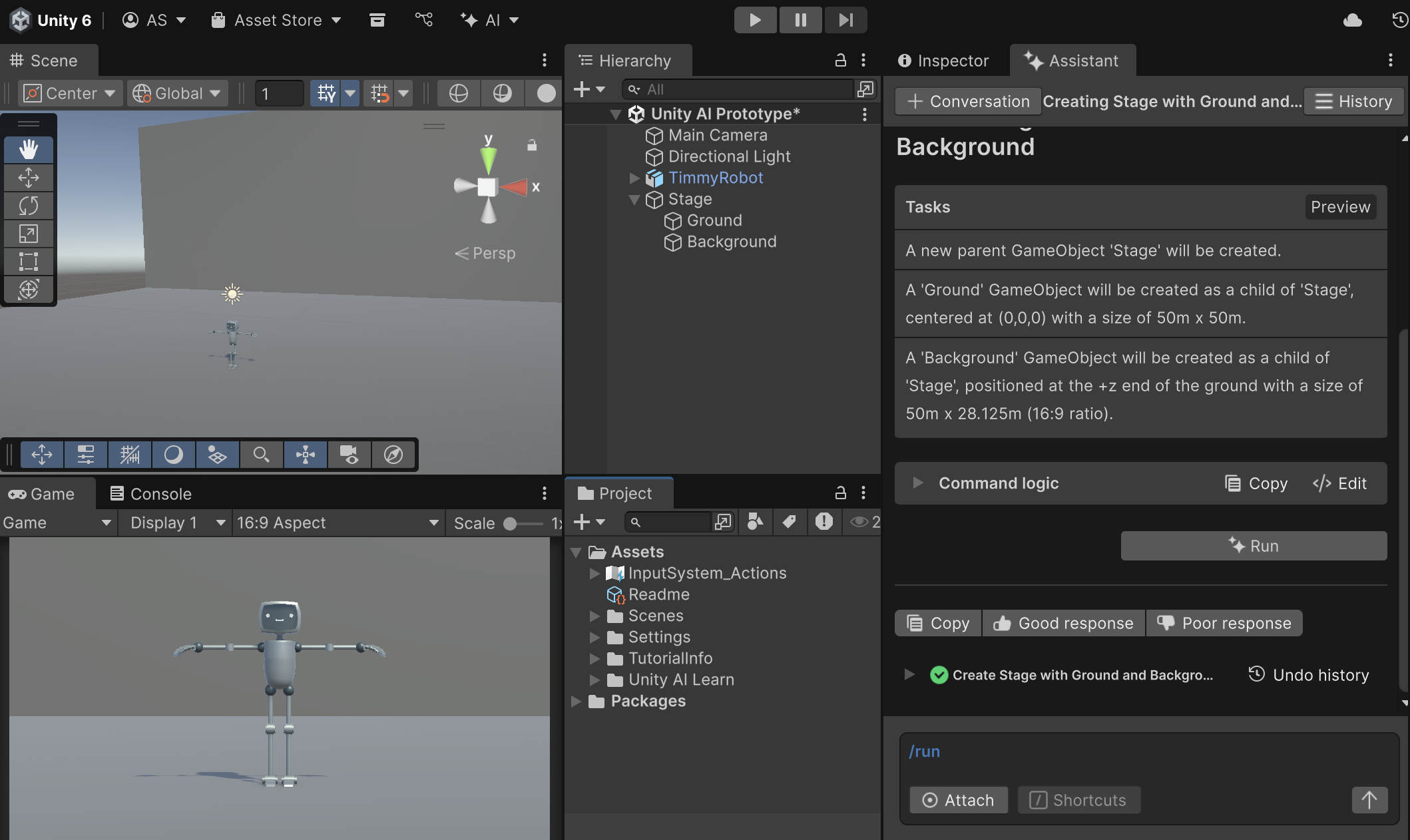The height and width of the screenshot is (840, 1410).
Task: Click the Run button in Assistant
Action: pos(1254,546)
